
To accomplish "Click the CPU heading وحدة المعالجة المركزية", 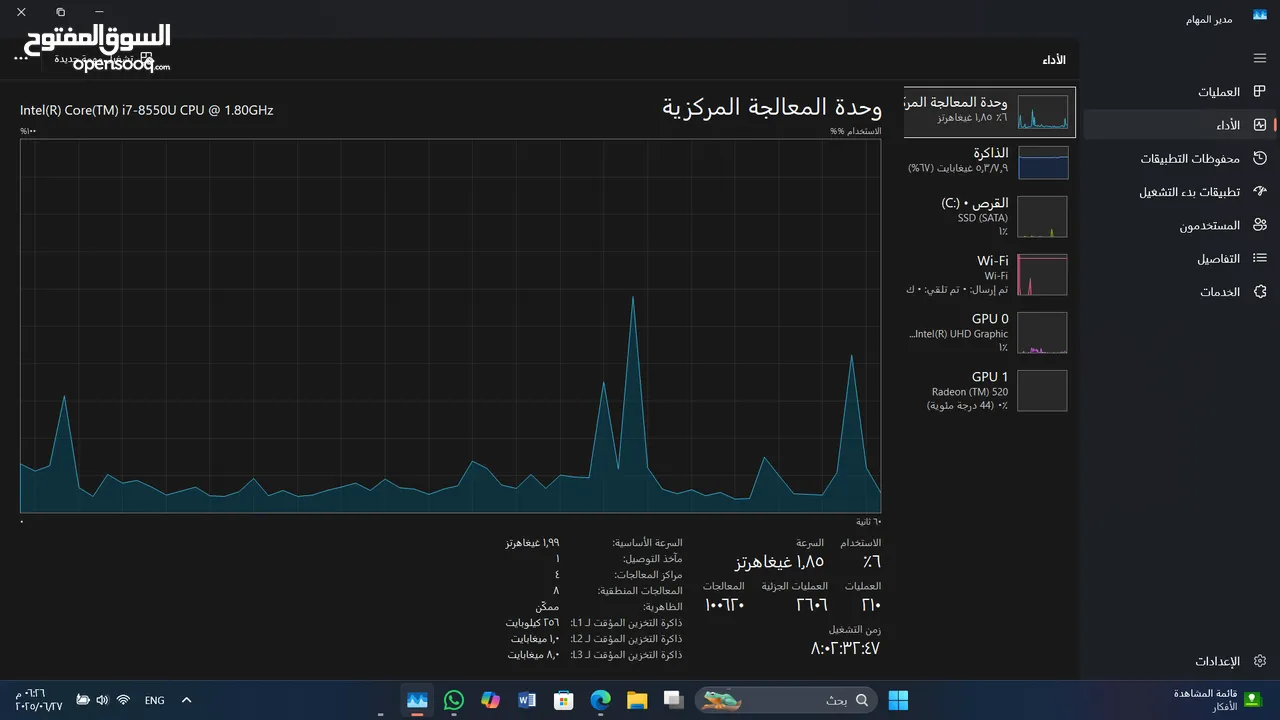I will coord(772,106).
